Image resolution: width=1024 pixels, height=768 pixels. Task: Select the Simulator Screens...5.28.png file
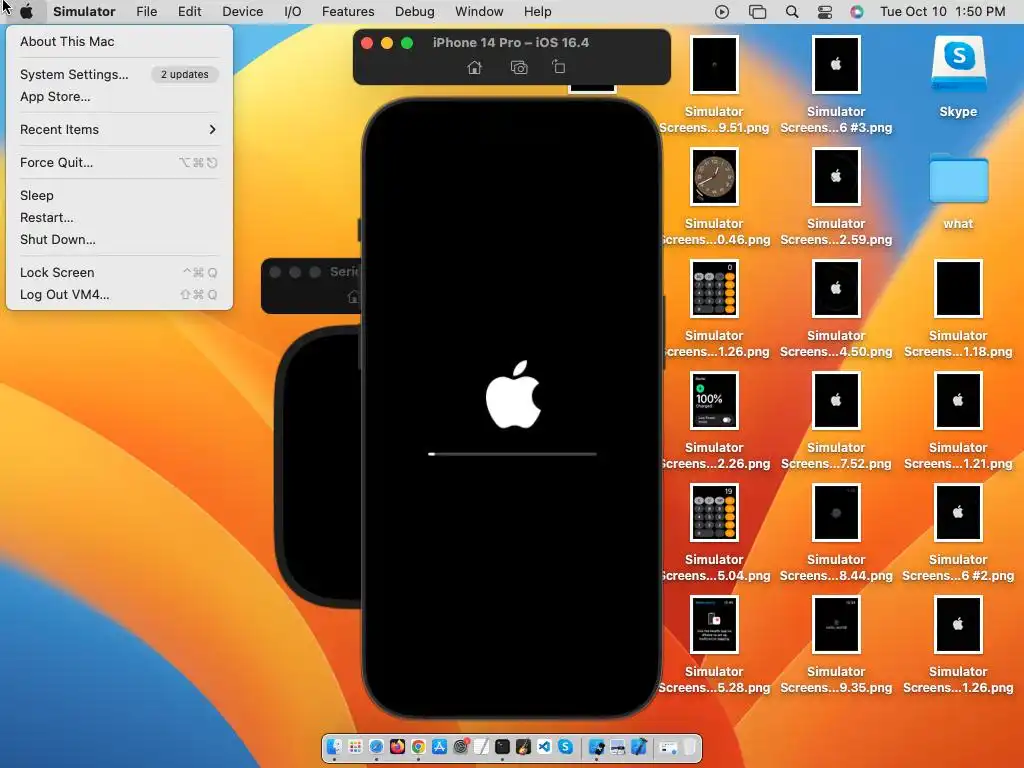714,644
